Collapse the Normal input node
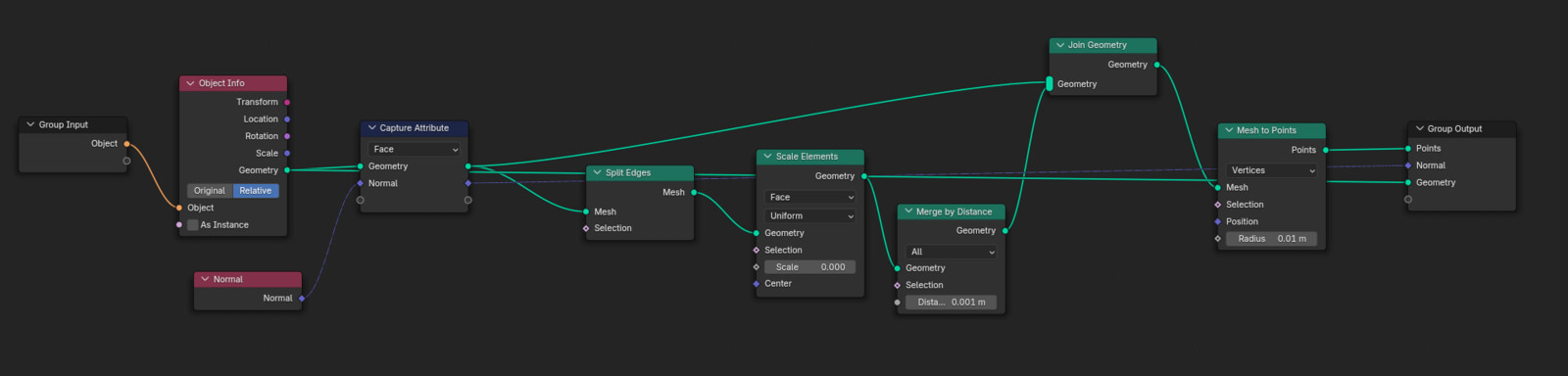 pos(205,280)
